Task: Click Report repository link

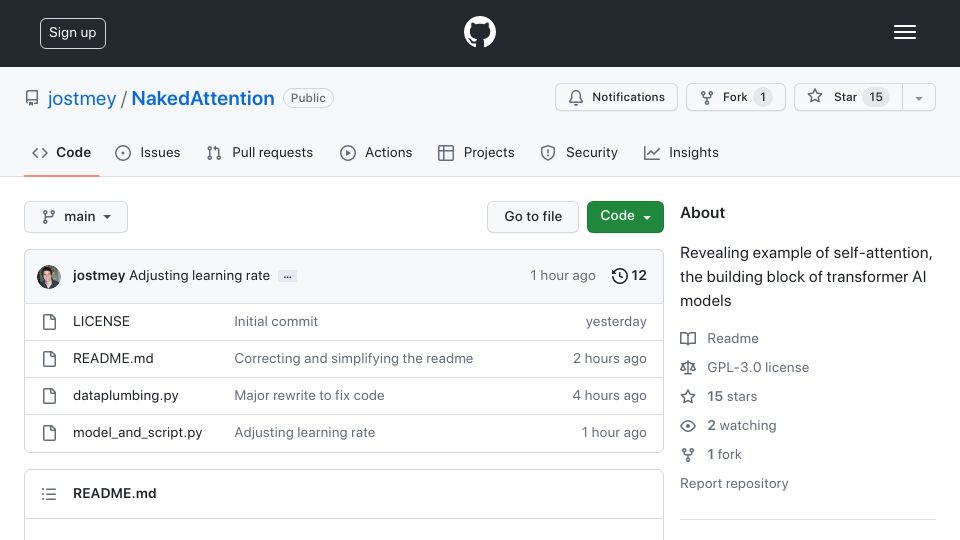Action: coord(734,484)
